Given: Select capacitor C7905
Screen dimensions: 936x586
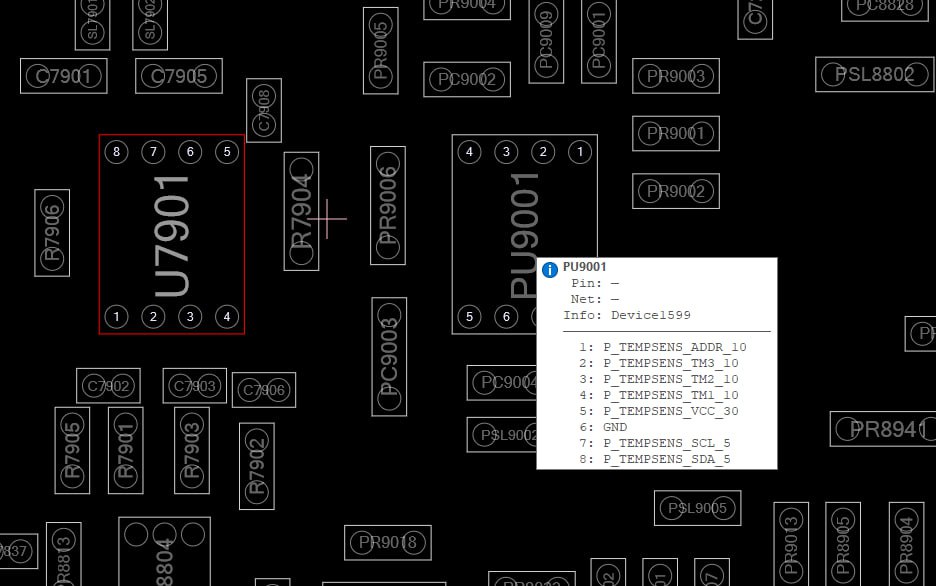Looking at the screenshot, I should coord(179,76).
